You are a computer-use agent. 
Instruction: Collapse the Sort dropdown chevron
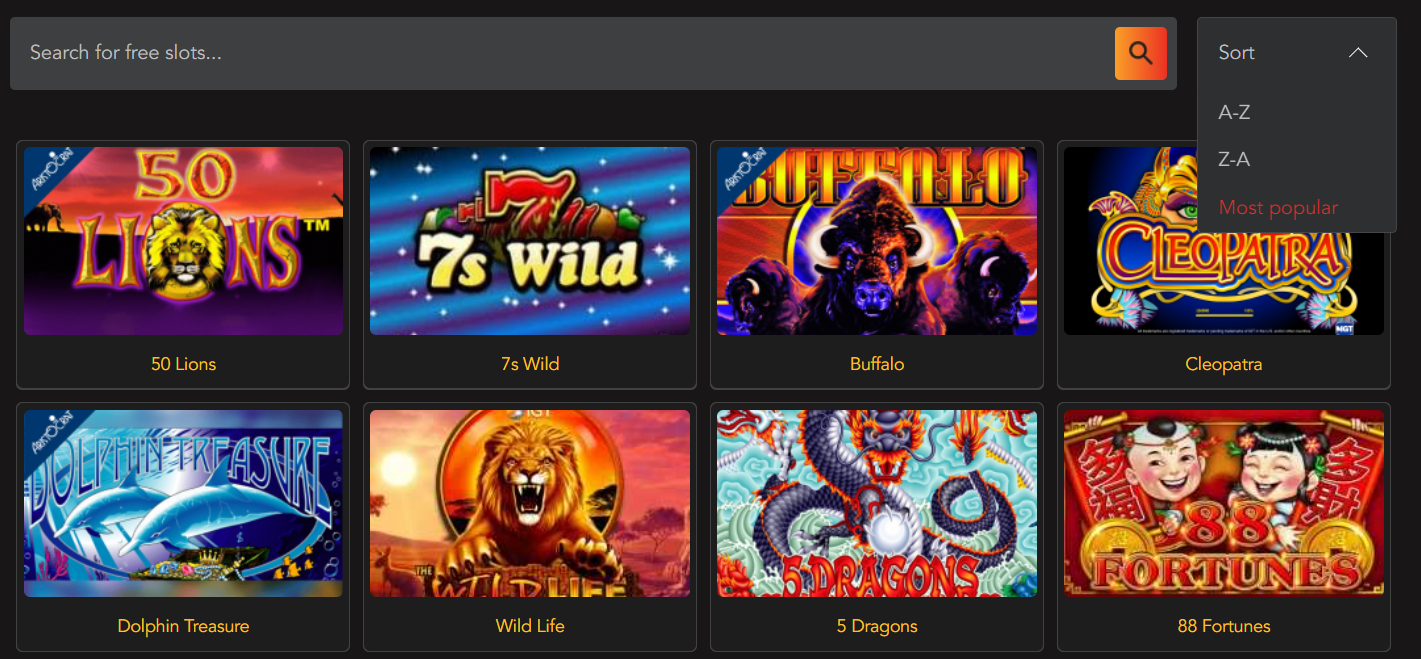tap(1357, 53)
